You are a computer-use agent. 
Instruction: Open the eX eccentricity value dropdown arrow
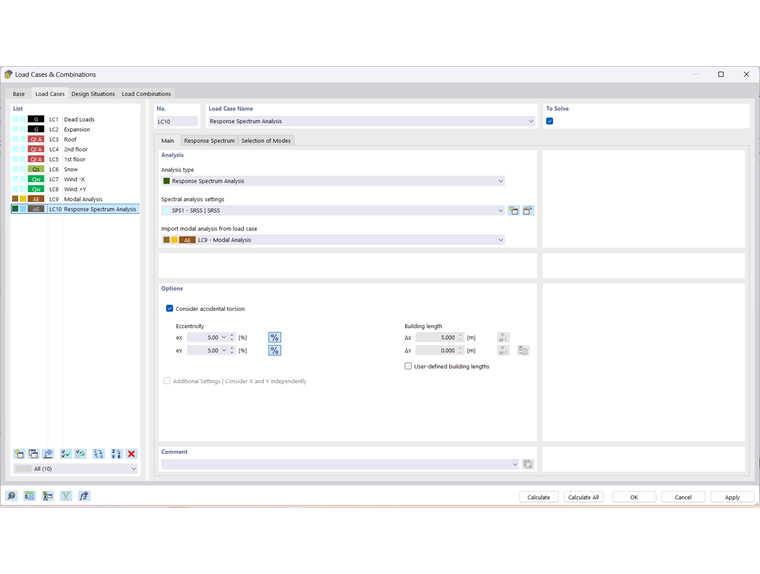[224, 337]
